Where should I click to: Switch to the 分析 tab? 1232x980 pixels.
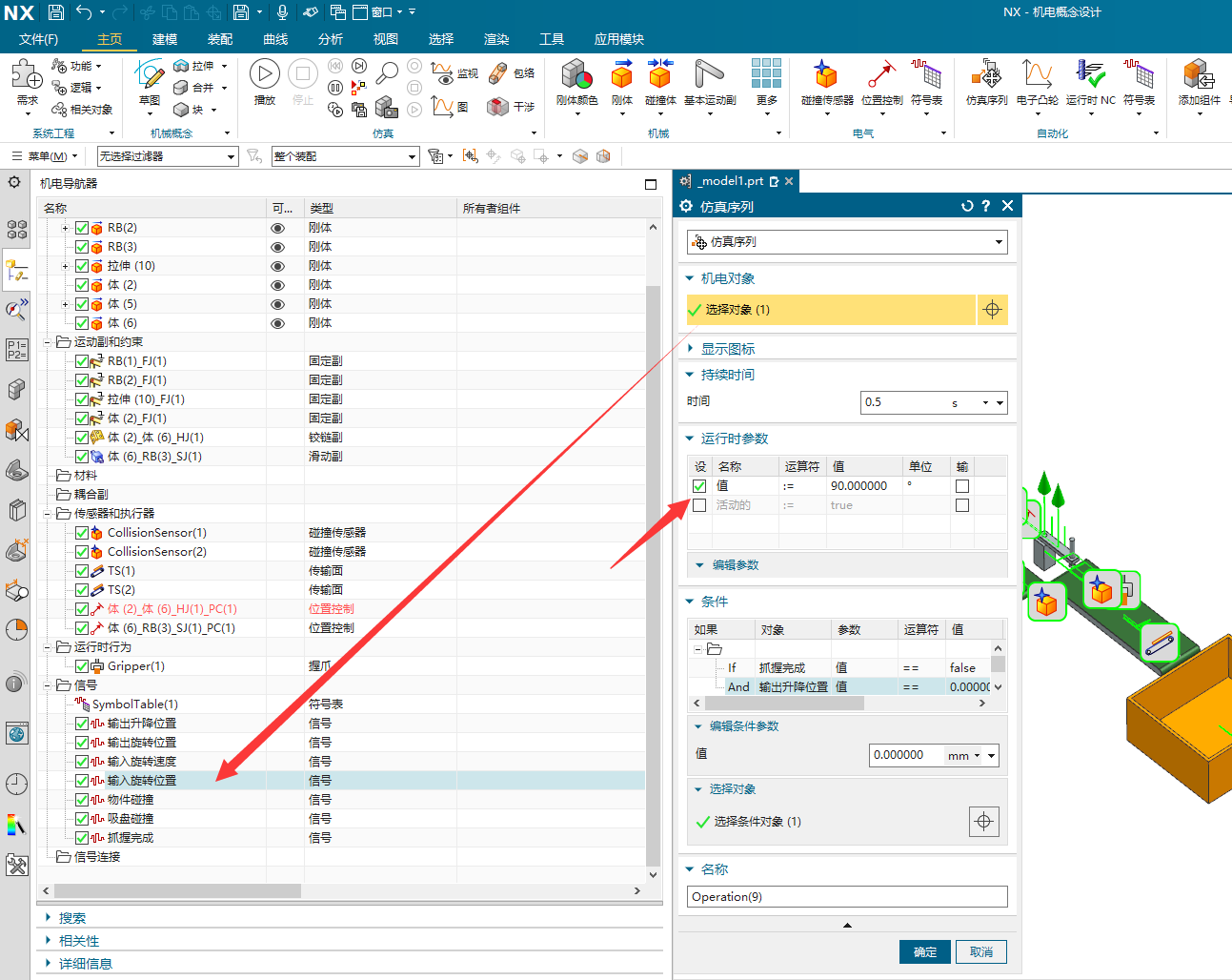click(x=331, y=39)
